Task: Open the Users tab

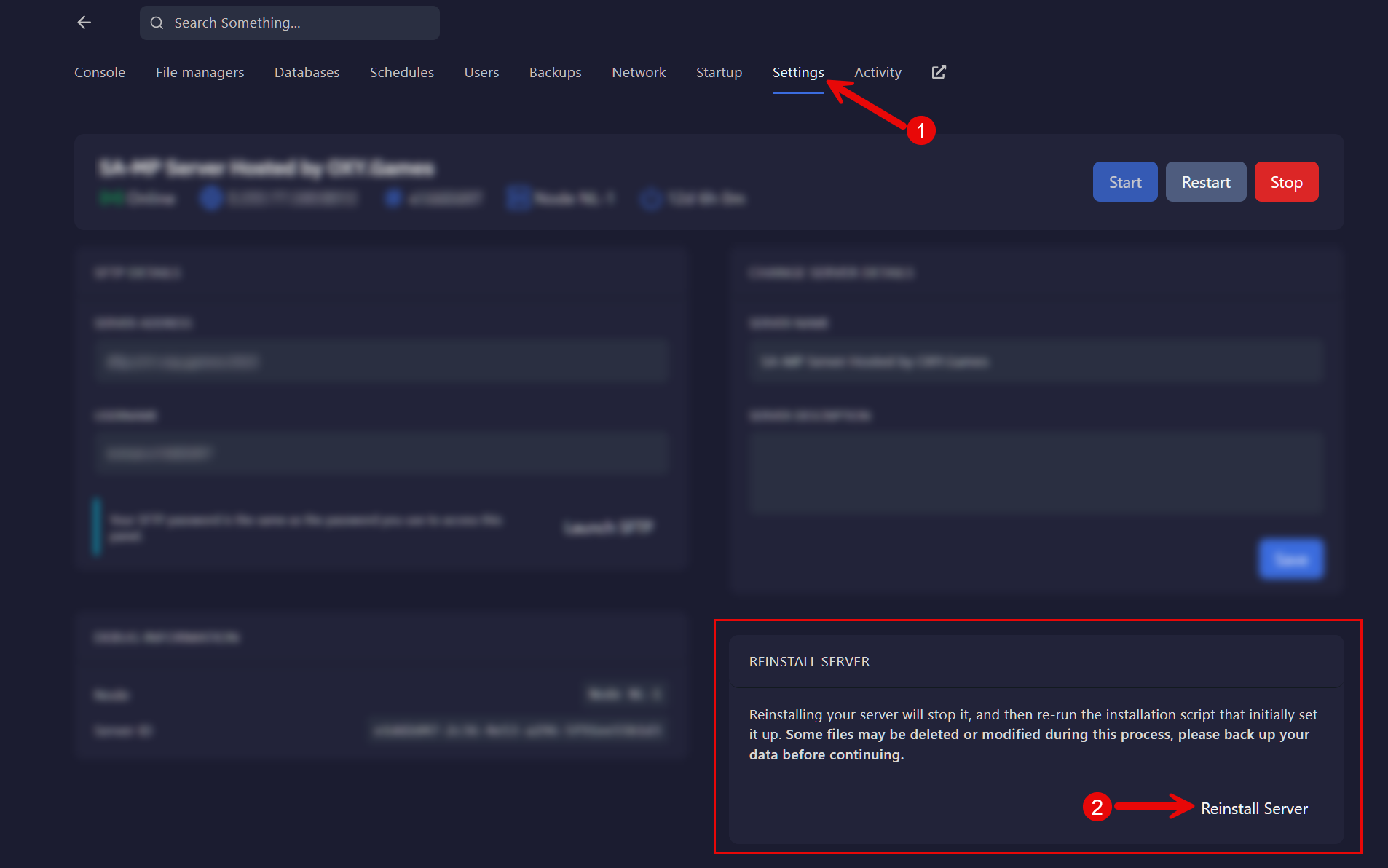Action: 481,73
